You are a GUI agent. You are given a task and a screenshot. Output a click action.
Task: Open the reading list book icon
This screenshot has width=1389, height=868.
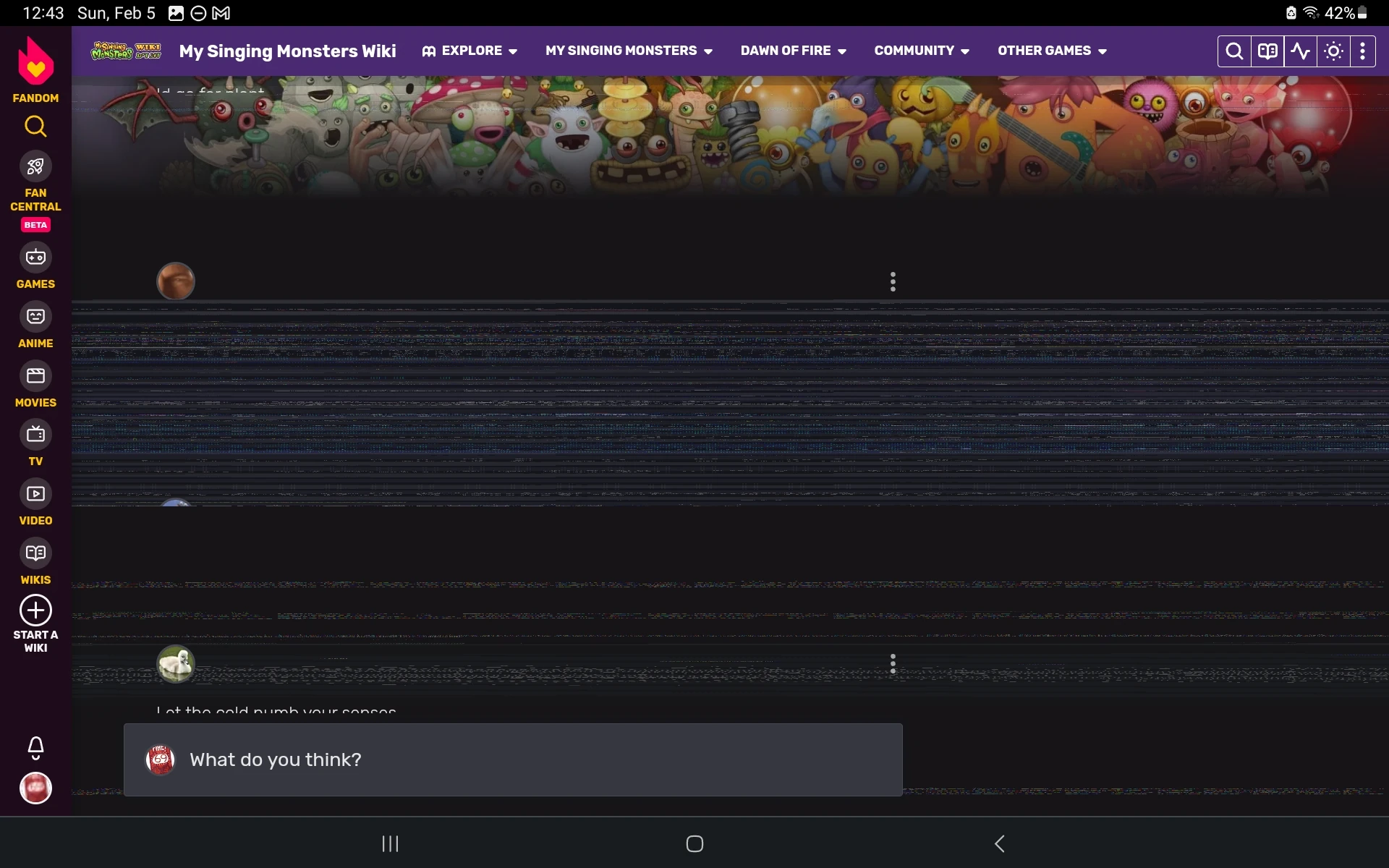pos(1267,51)
